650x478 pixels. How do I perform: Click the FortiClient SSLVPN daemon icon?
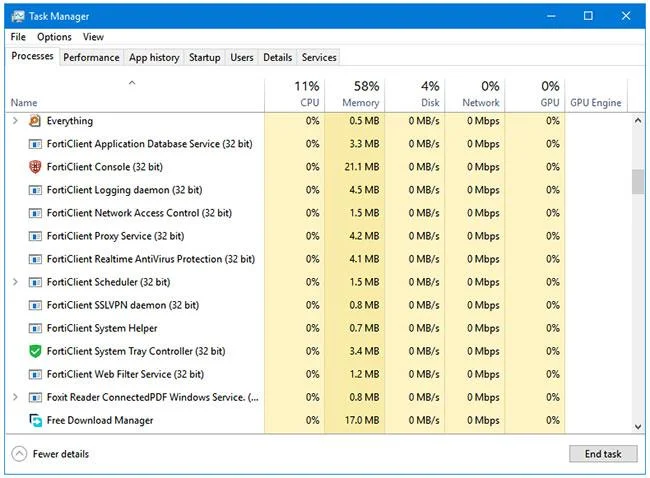coord(35,305)
